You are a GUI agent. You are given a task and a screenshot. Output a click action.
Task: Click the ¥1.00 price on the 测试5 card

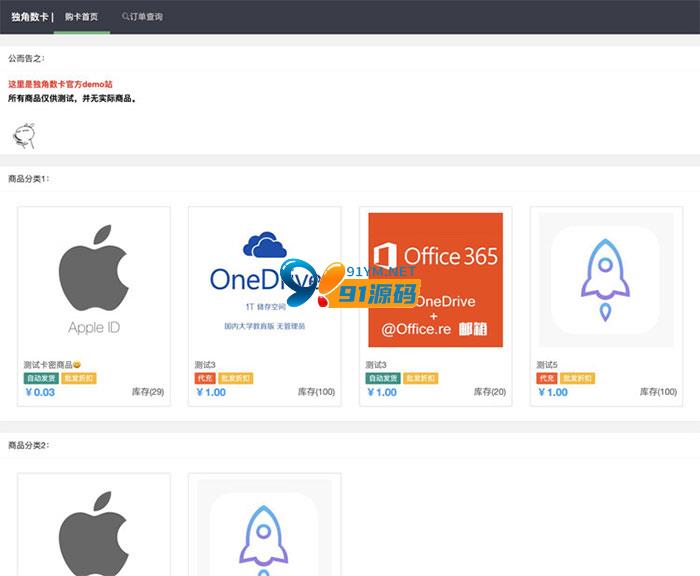[553, 392]
